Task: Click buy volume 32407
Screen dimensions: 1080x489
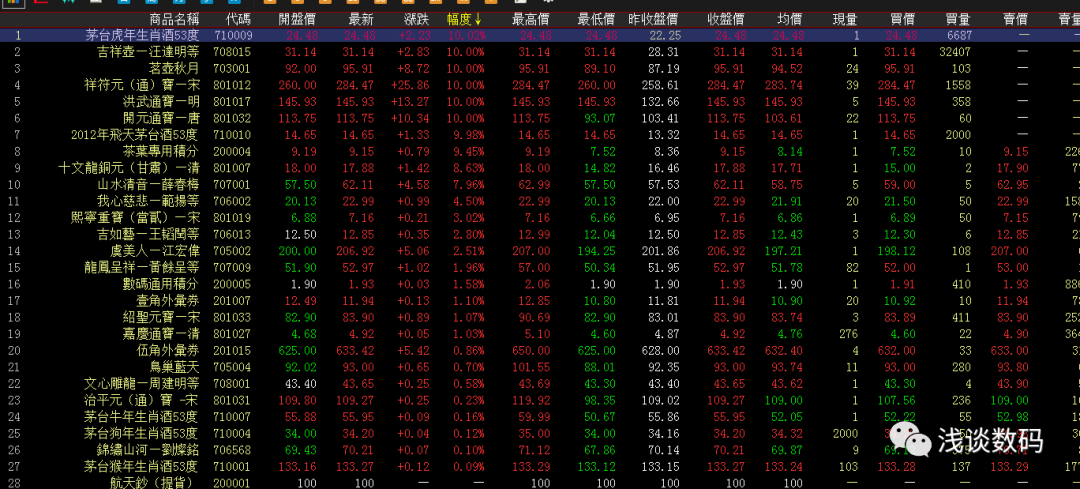Action: [x=955, y=52]
